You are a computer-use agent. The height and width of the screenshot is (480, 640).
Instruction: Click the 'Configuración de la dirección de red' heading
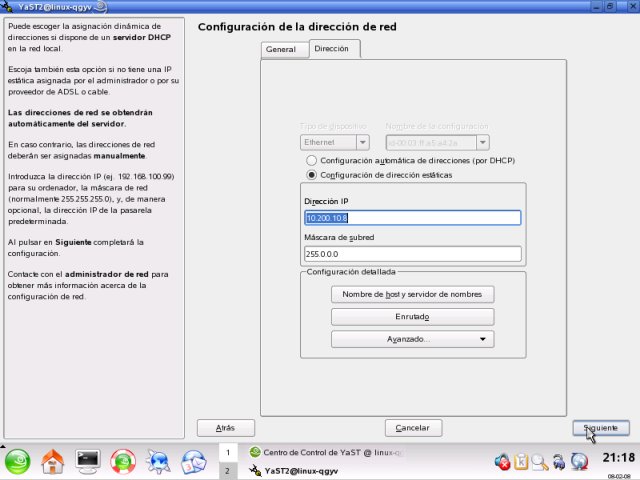pos(297,27)
